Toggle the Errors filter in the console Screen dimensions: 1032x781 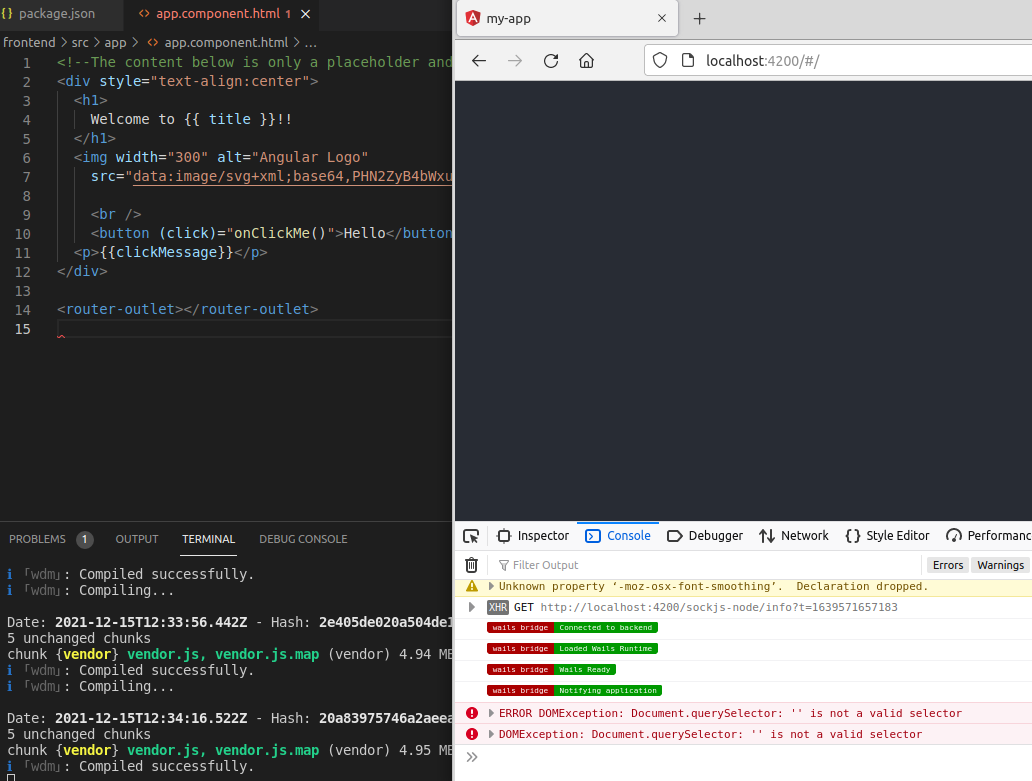(947, 565)
